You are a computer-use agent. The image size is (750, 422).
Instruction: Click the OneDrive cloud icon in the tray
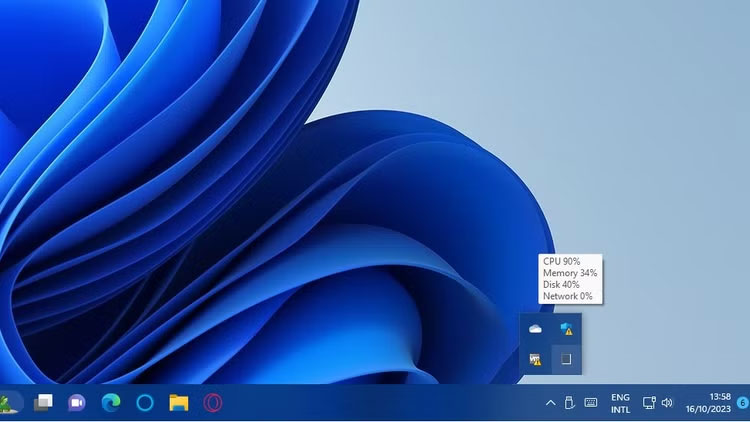tap(536, 329)
